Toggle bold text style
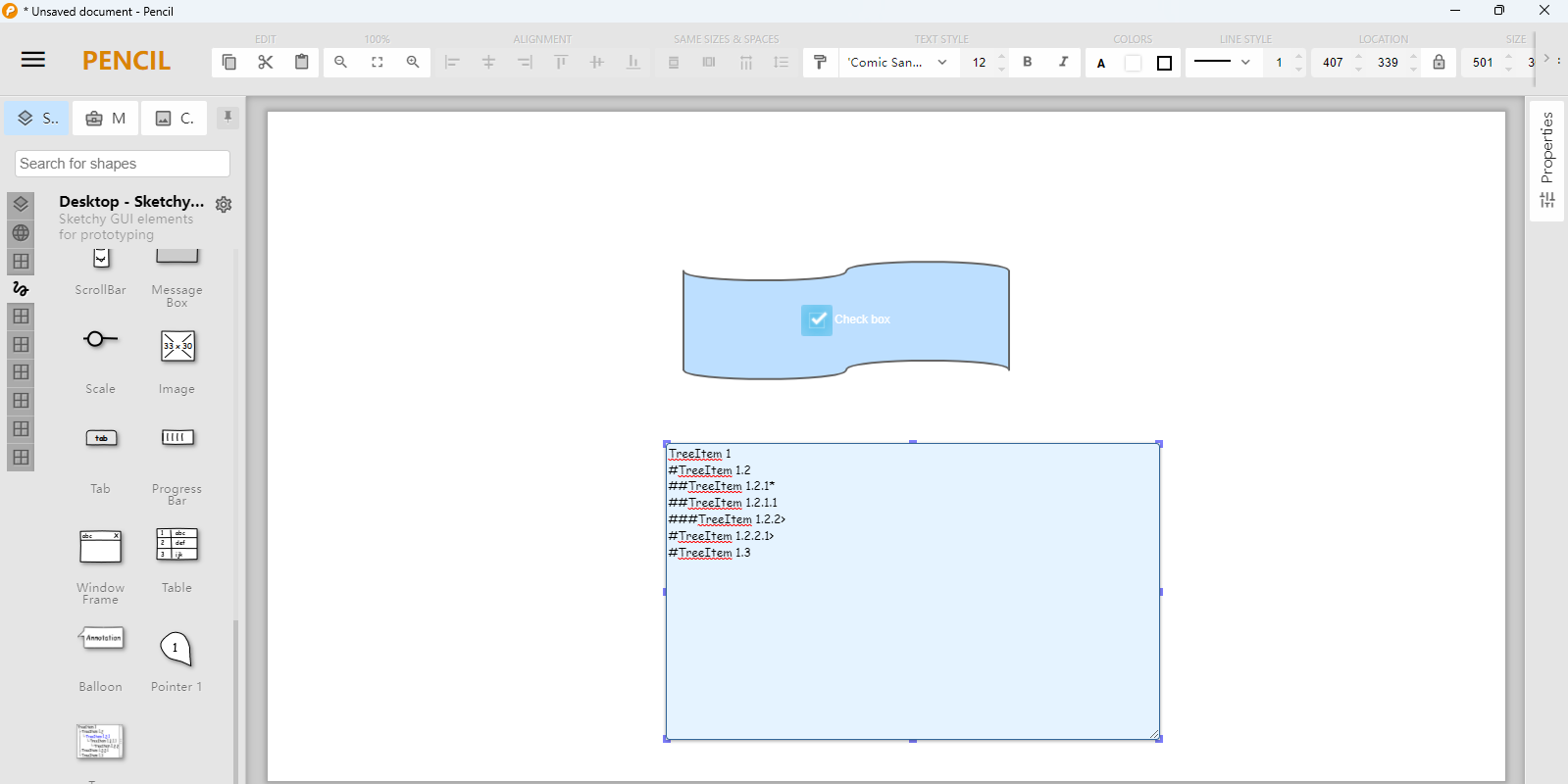This screenshot has height=784, width=1568. [1027, 62]
